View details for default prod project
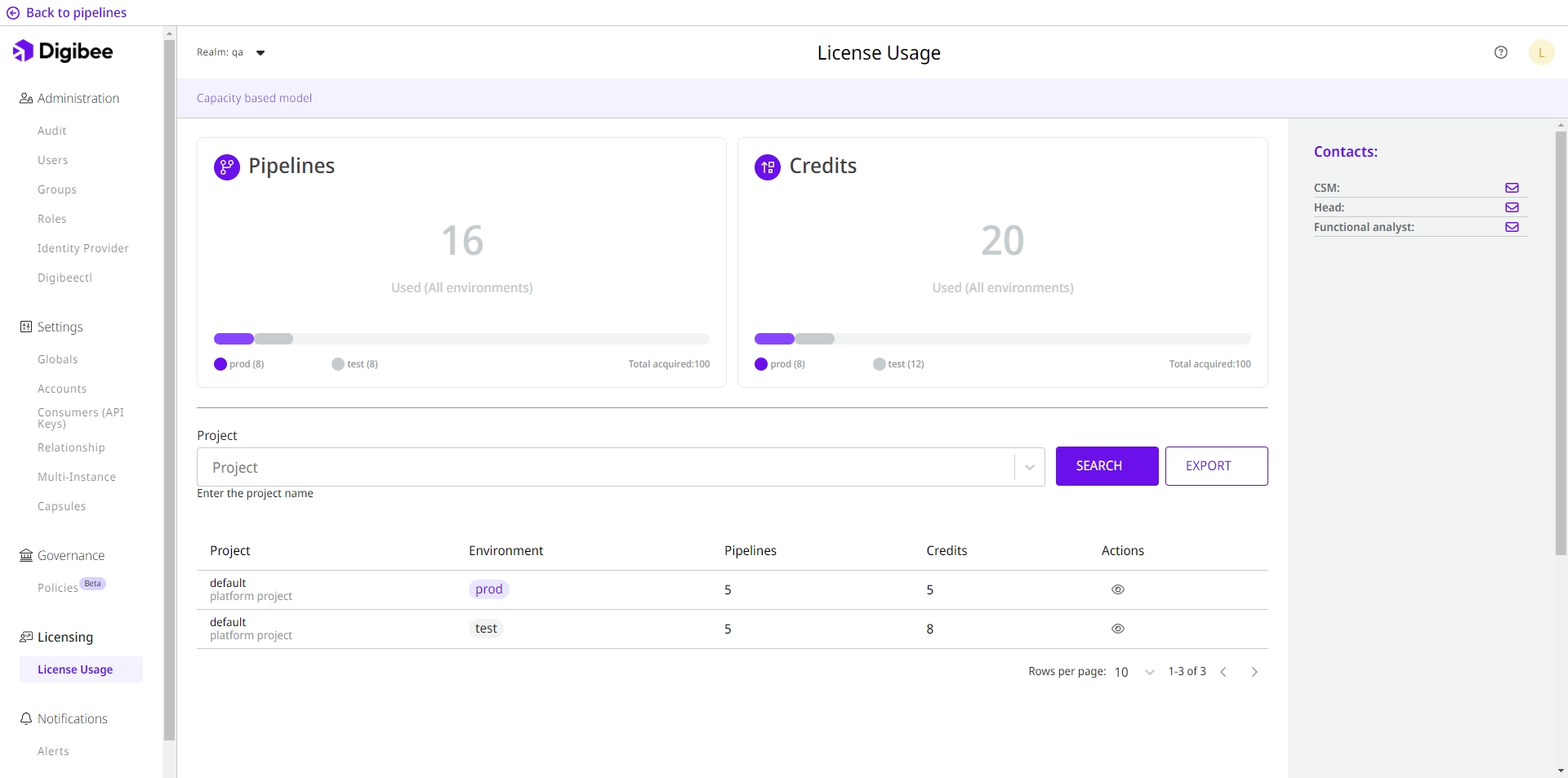 (x=1118, y=589)
